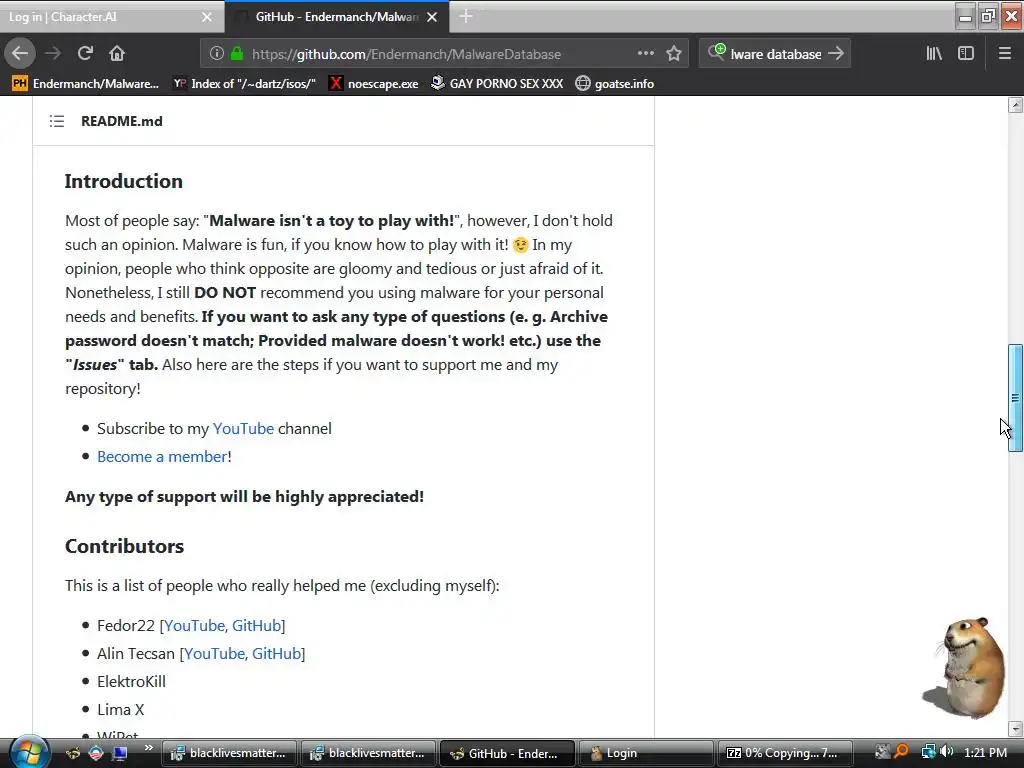The image size is (1024, 768).
Task: Open the Library bookshelf icon
Action: (934, 54)
